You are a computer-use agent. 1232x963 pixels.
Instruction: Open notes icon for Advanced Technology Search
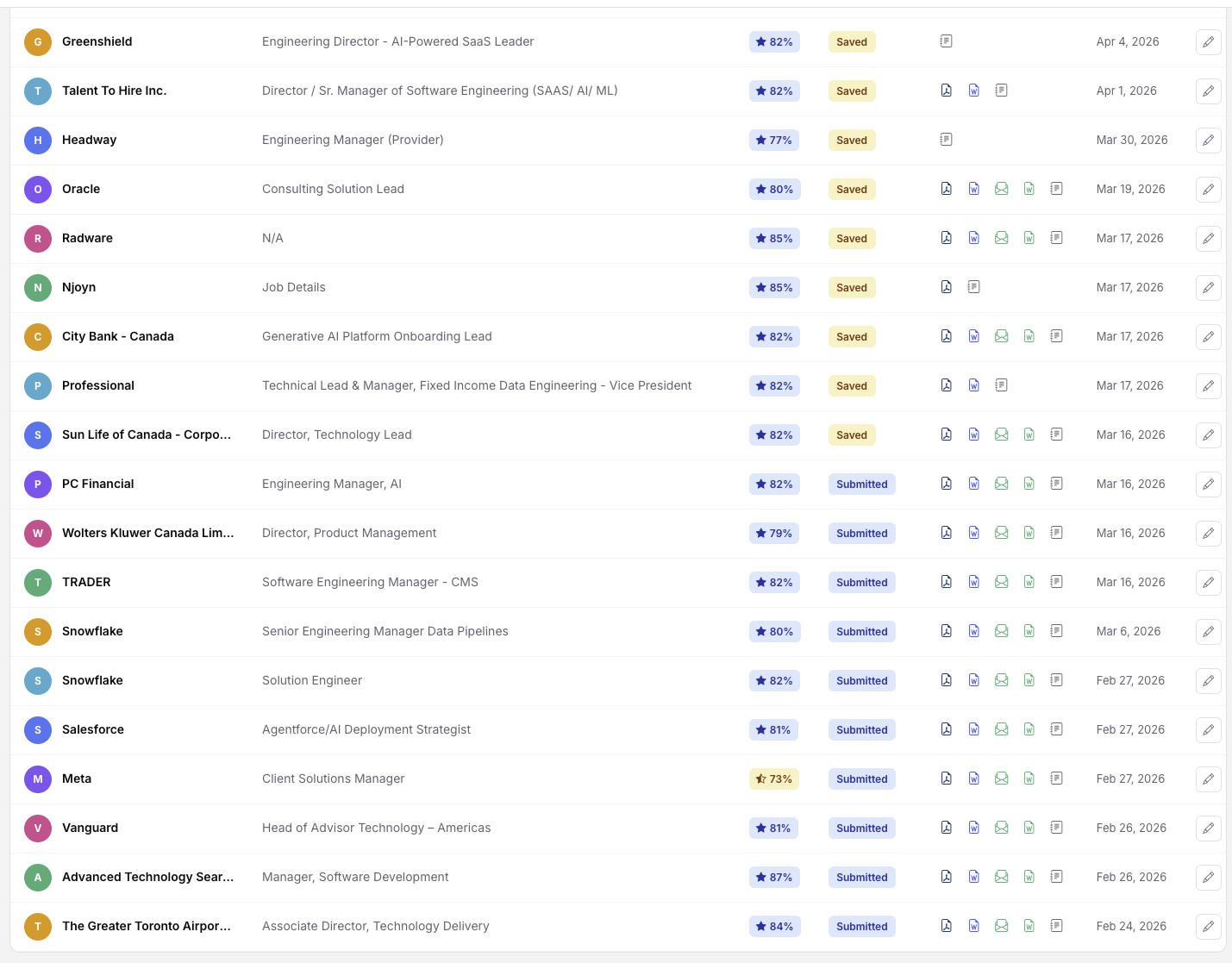1056,877
